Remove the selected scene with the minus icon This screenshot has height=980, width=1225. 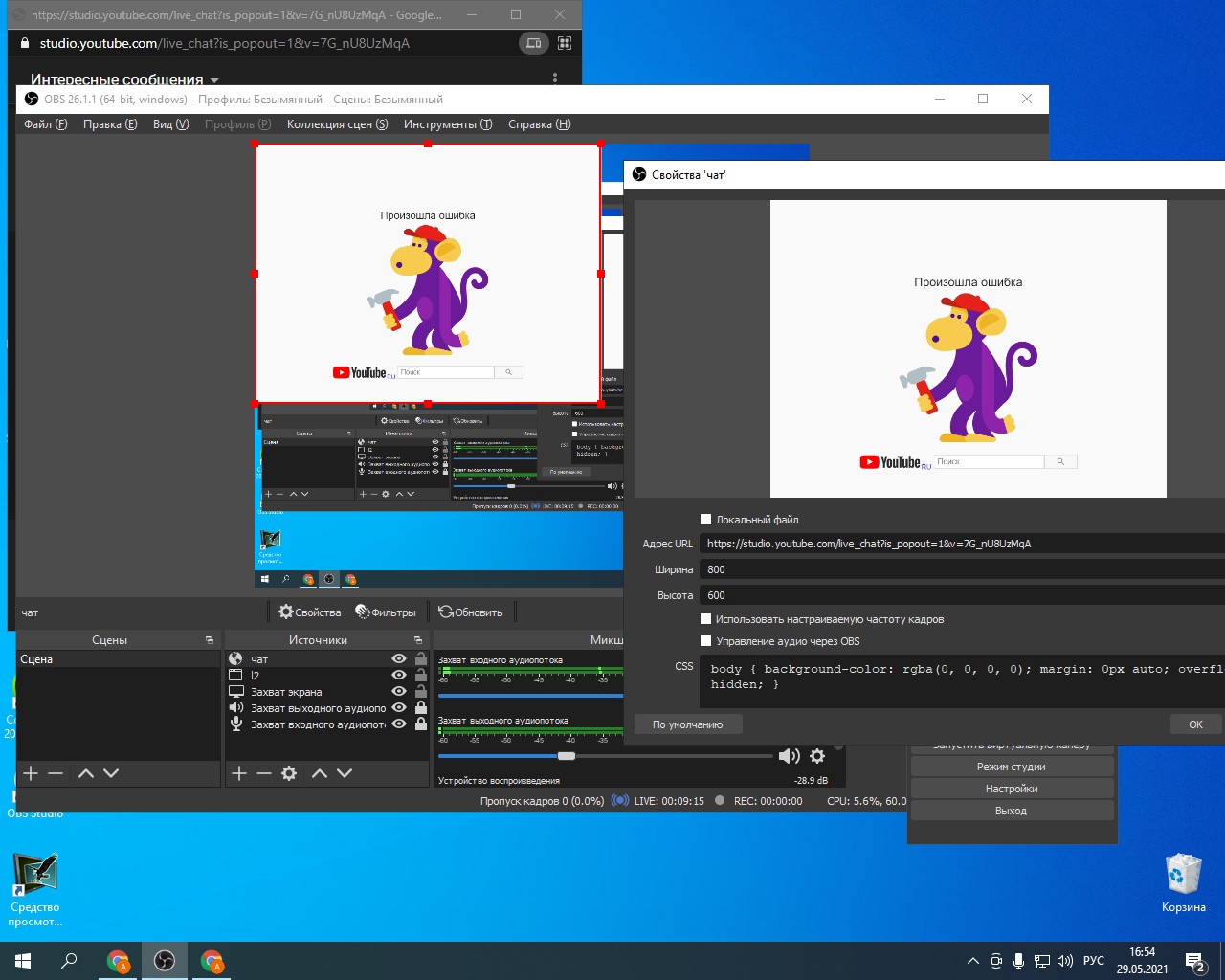pos(56,773)
